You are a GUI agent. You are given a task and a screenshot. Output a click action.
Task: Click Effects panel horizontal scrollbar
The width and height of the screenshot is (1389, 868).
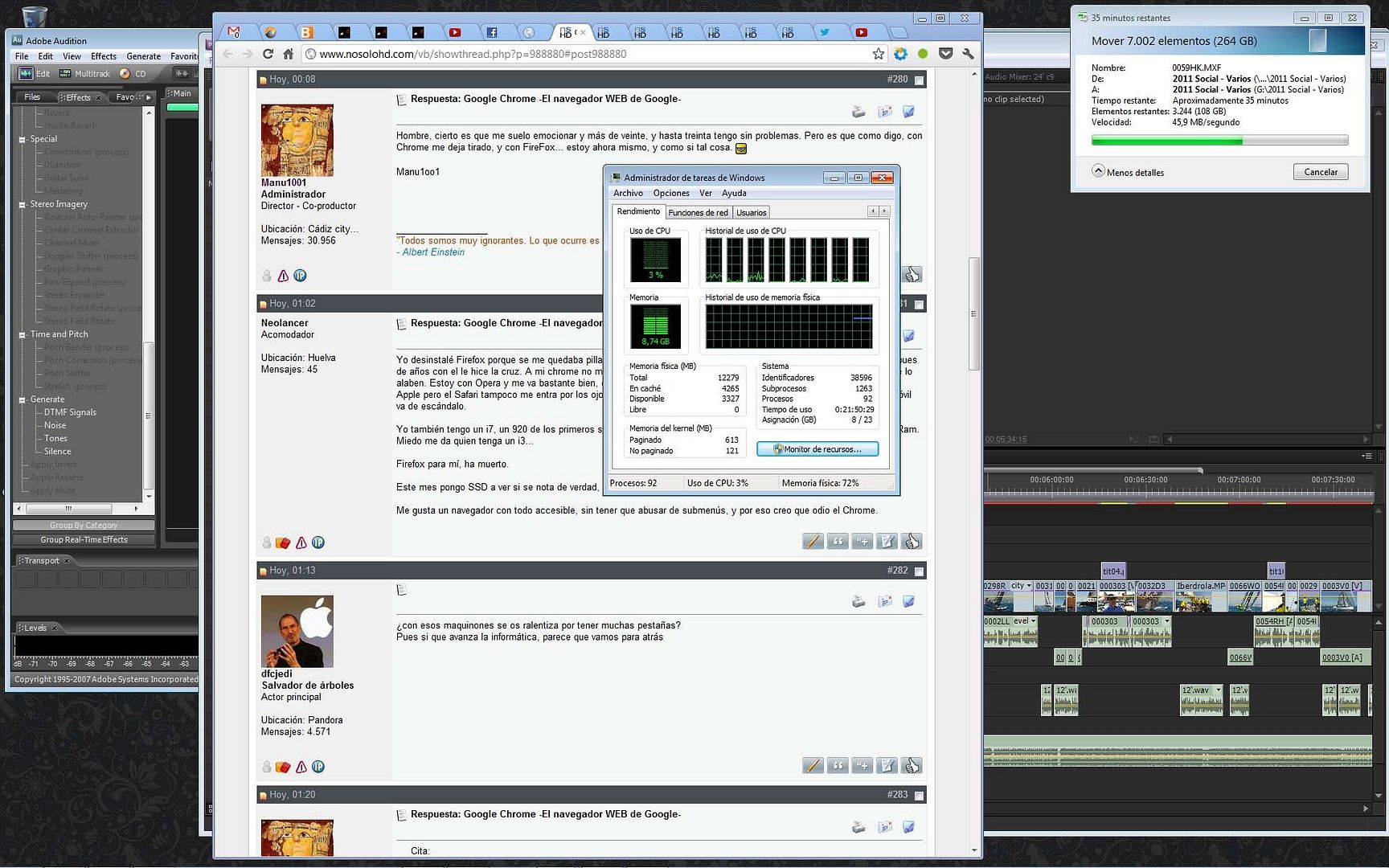tap(68, 509)
